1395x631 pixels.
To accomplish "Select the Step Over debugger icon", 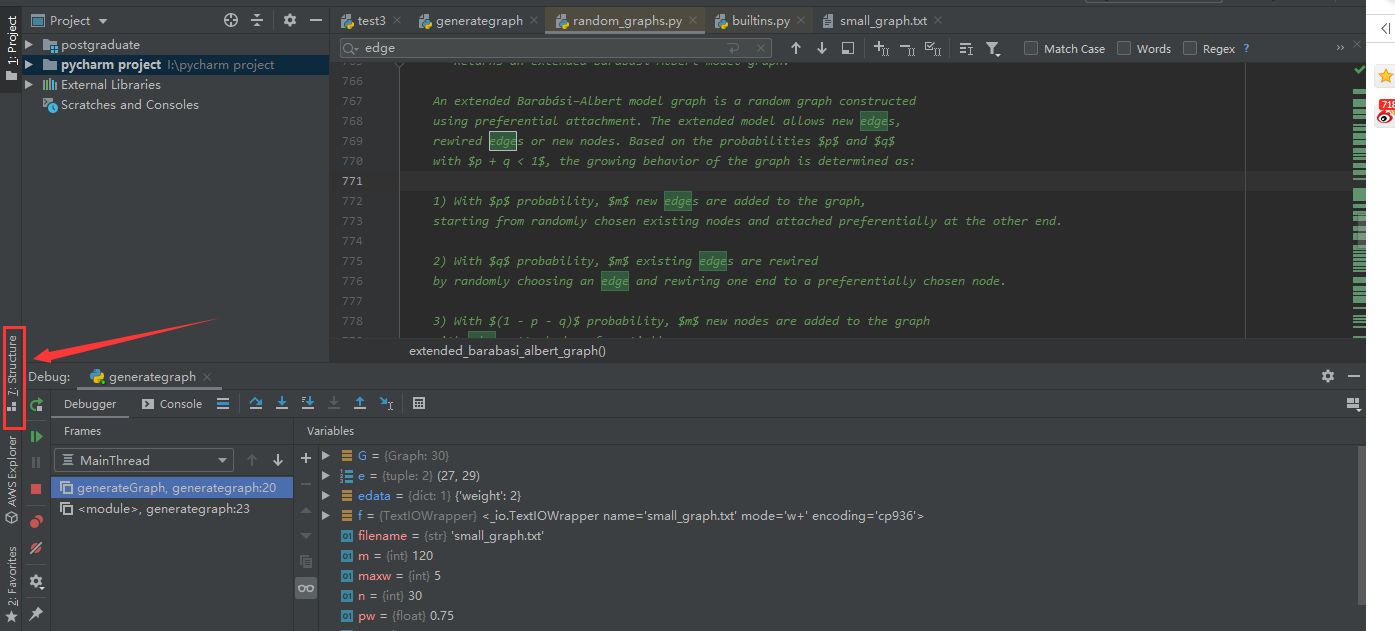I will [x=256, y=403].
